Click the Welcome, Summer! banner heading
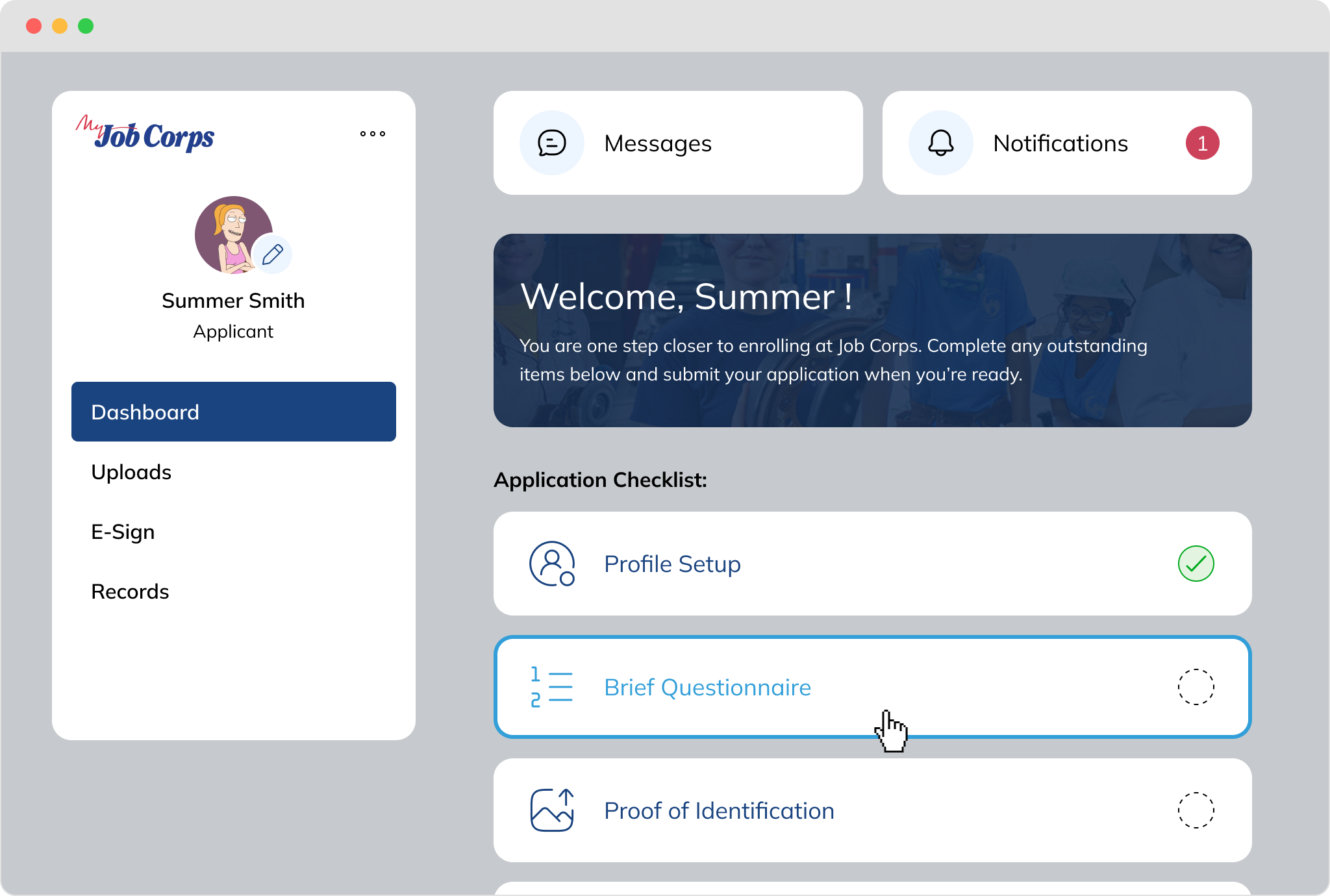The height and width of the screenshot is (896, 1330). [686, 297]
